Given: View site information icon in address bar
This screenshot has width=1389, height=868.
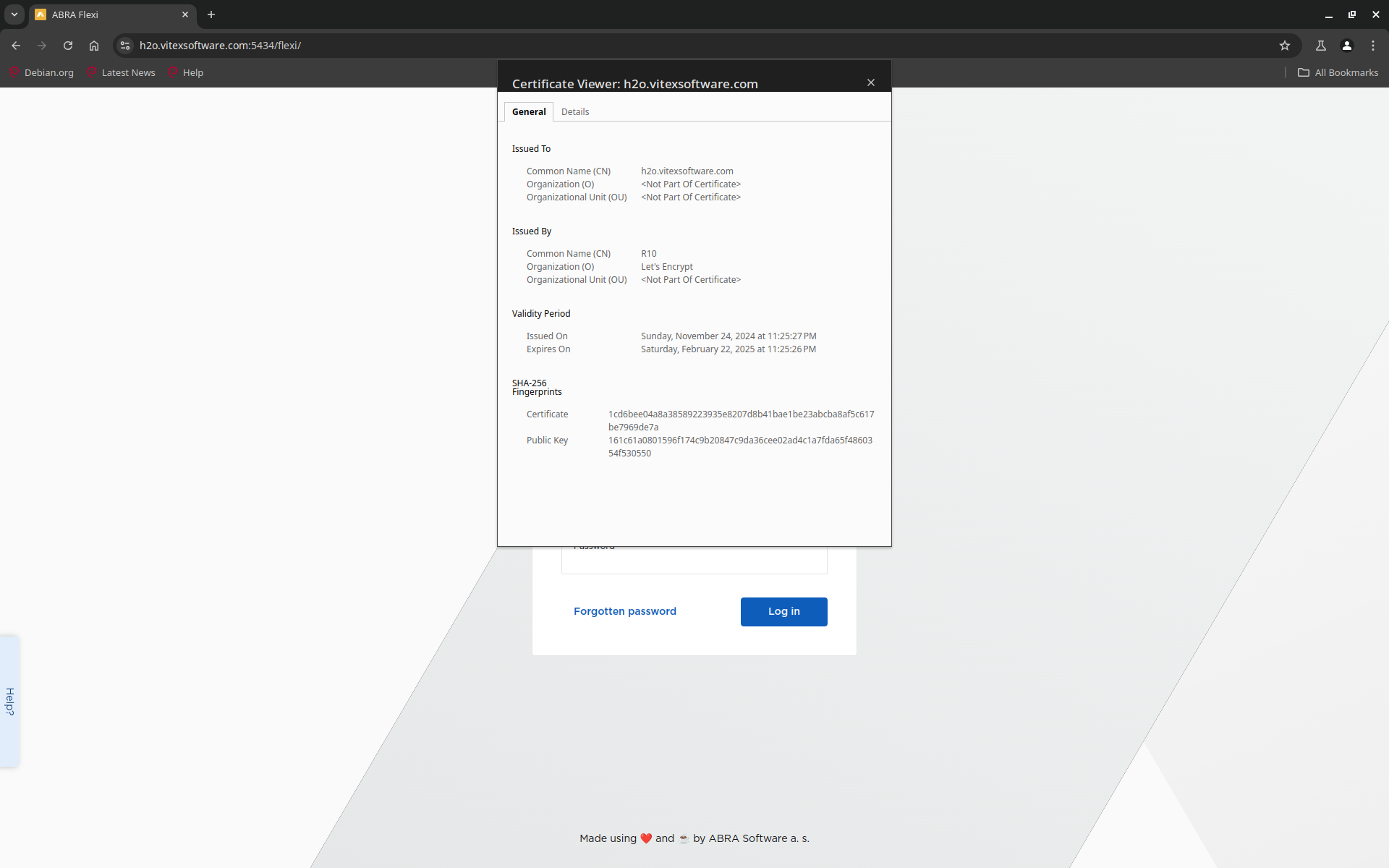Looking at the screenshot, I should [125, 46].
